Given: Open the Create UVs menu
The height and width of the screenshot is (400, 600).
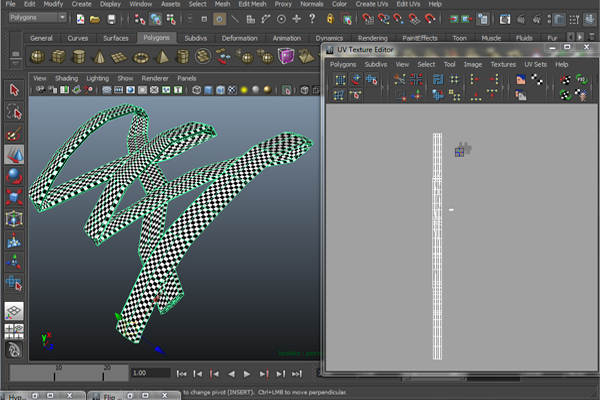Looking at the screenshot, I should 372,4.
